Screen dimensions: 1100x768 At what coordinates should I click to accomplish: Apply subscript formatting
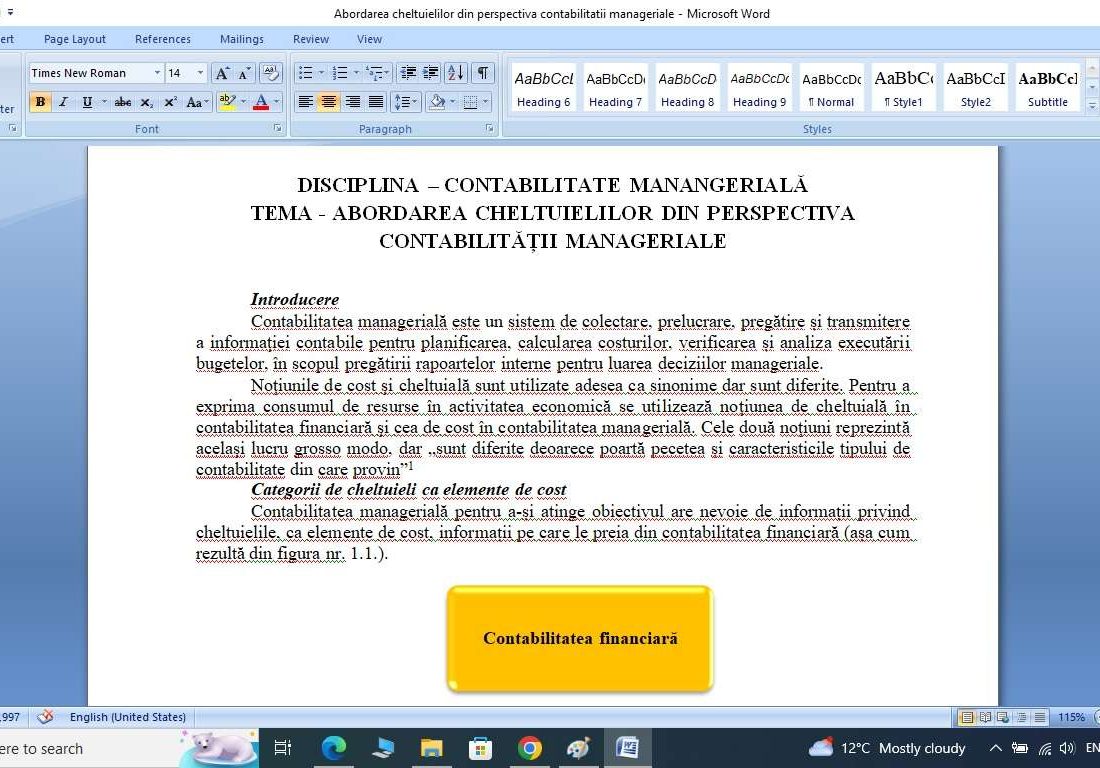coord(146,101)
